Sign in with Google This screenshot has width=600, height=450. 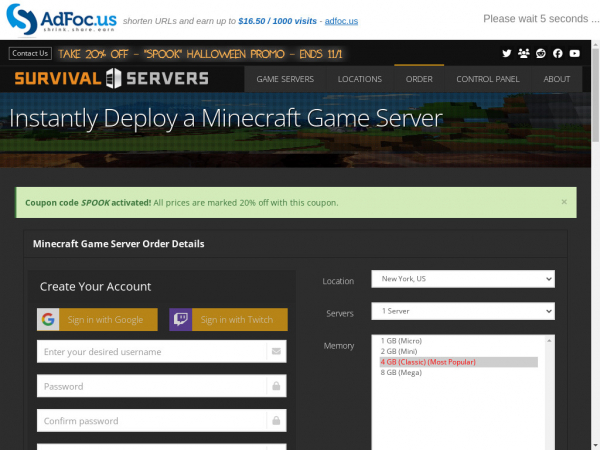tap(97, 320)
